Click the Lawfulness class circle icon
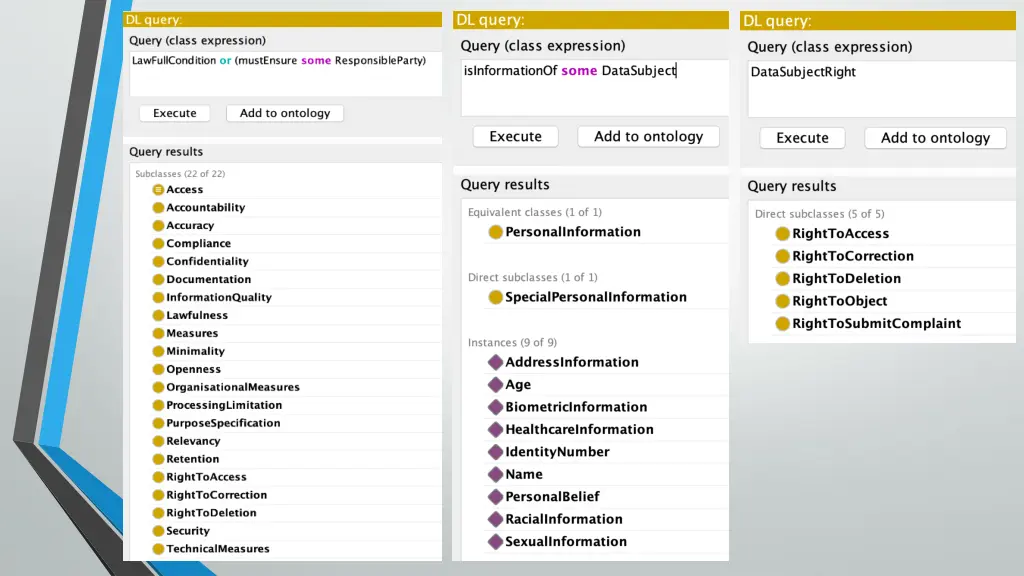 tap(158, 315)
